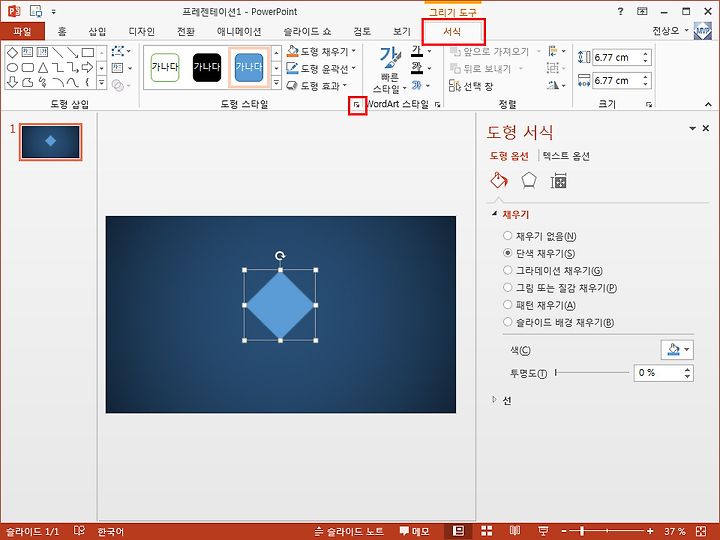This screenshot has height=540, width=720.
Task: Switch to the 애니메이션 tab
Action: pos(239,31)
